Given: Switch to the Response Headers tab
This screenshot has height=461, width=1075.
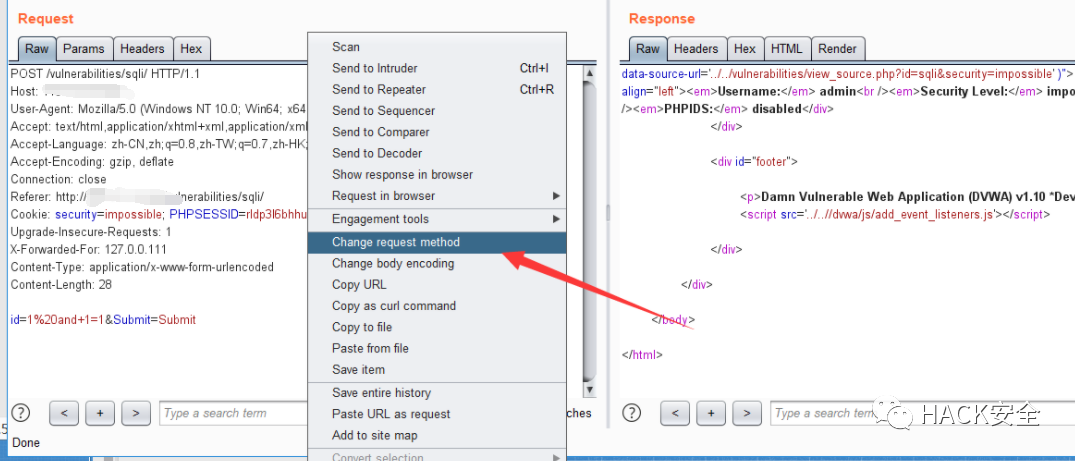Looking at the screenshot, I should tap(696, 49).
